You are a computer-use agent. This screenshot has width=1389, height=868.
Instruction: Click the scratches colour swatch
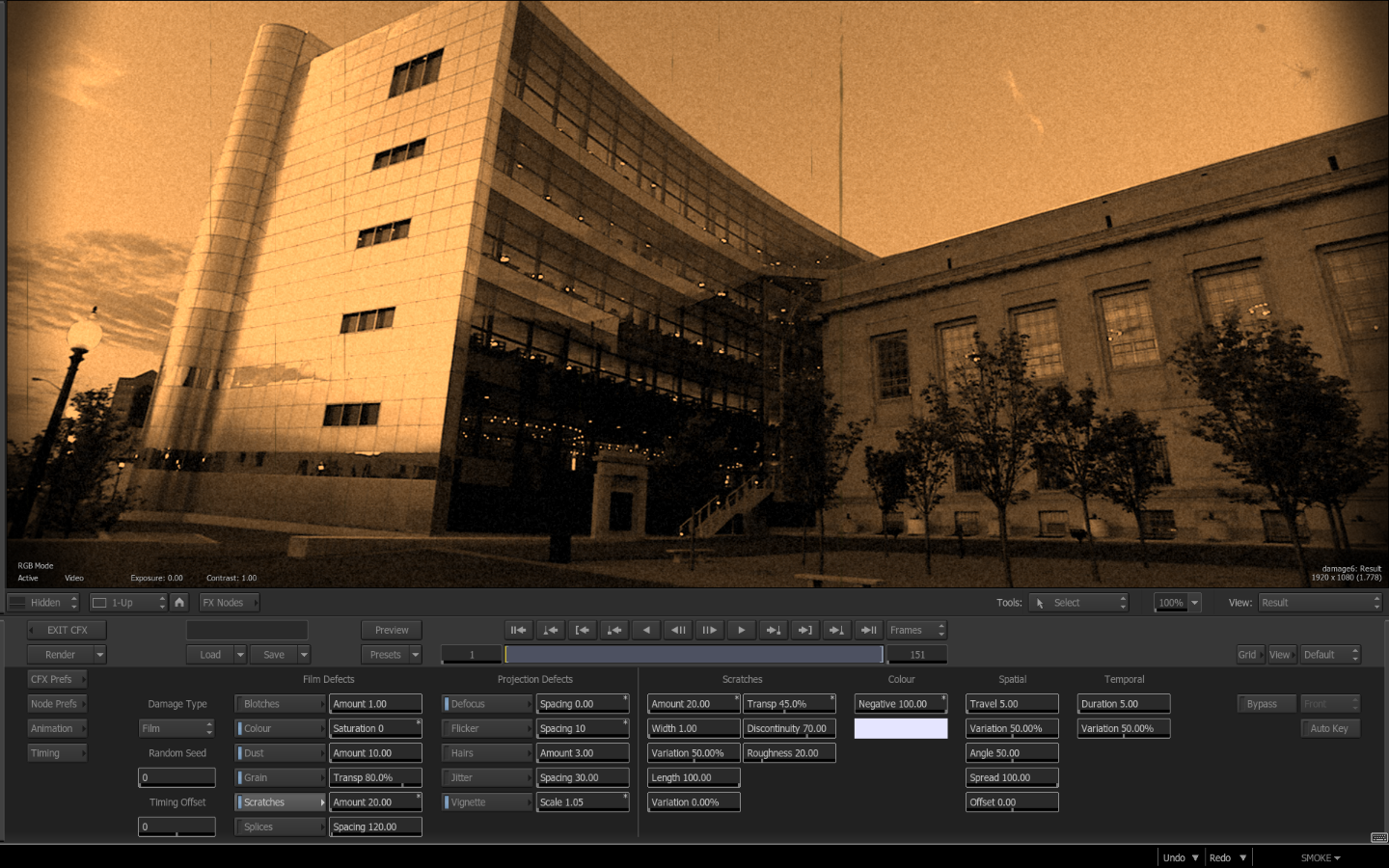point(901,729)
